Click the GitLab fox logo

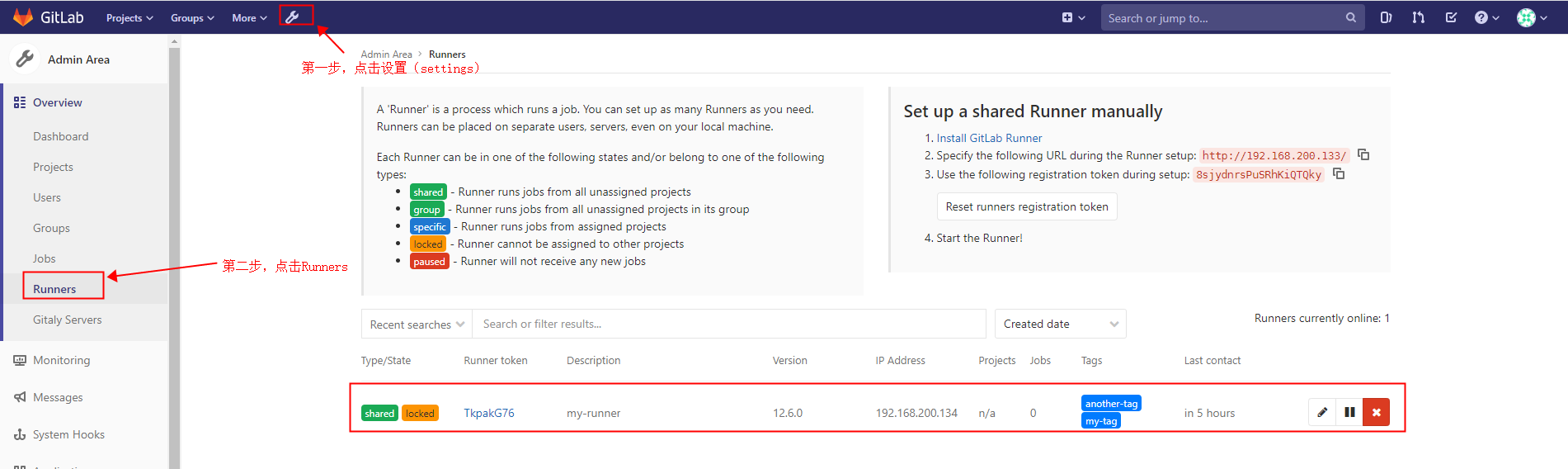click(x=23, y=17)
